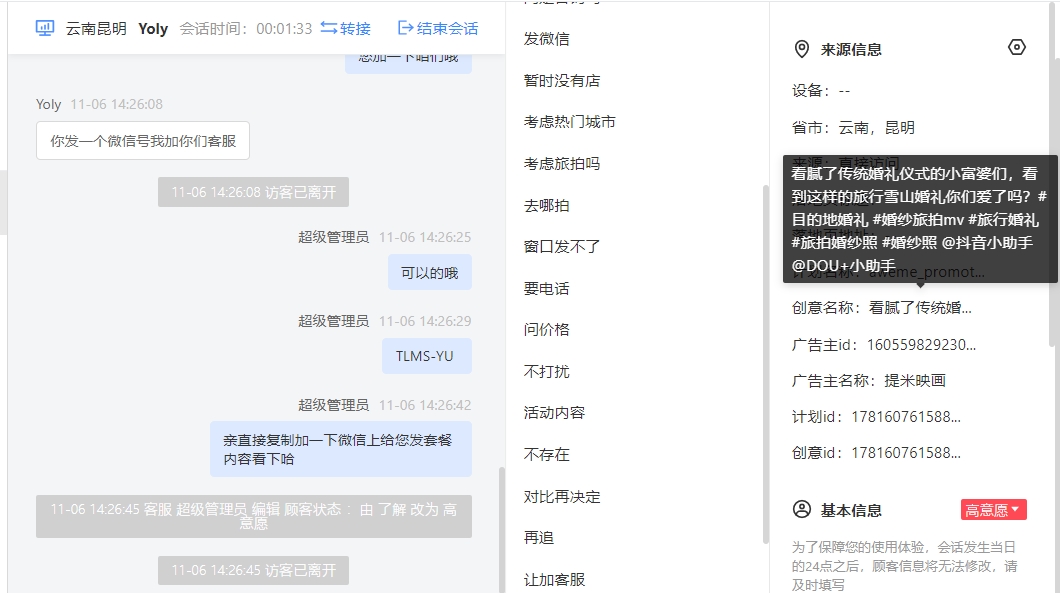
Task: Select quick reply 暂时没有店
Action: 562,81
